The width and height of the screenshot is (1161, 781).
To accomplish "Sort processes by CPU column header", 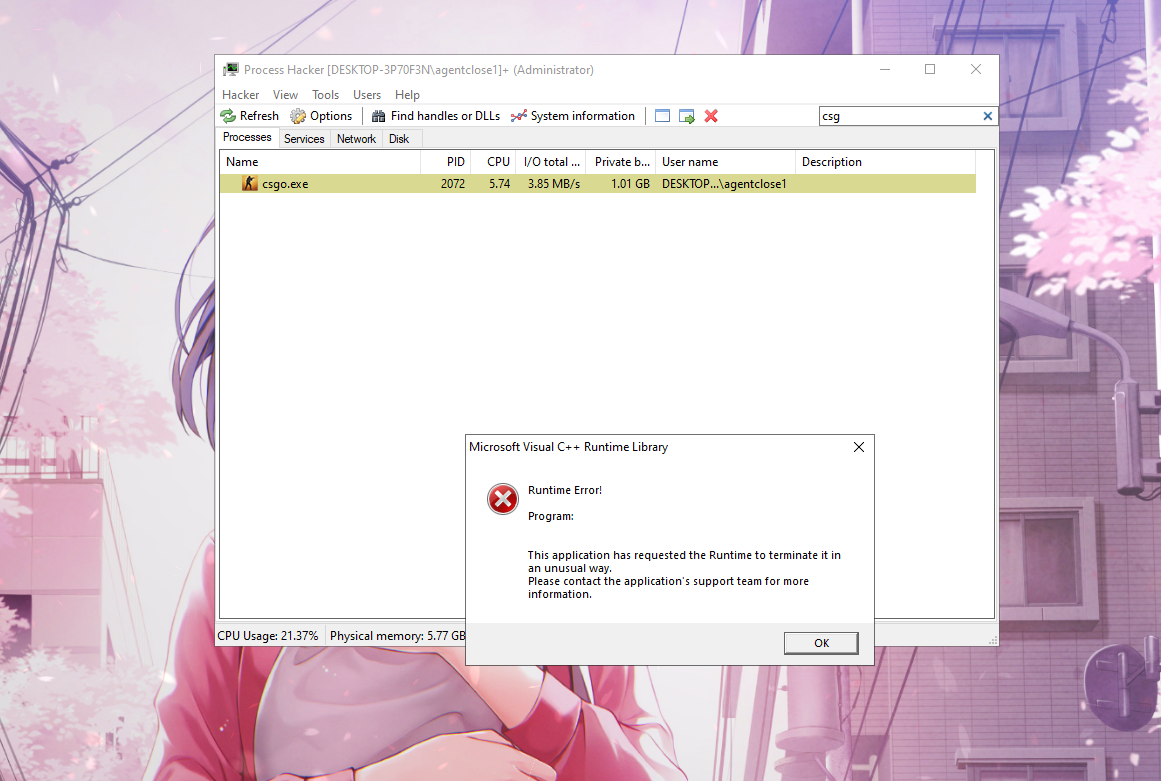I will pyautogui.click(x=498, y=162).
